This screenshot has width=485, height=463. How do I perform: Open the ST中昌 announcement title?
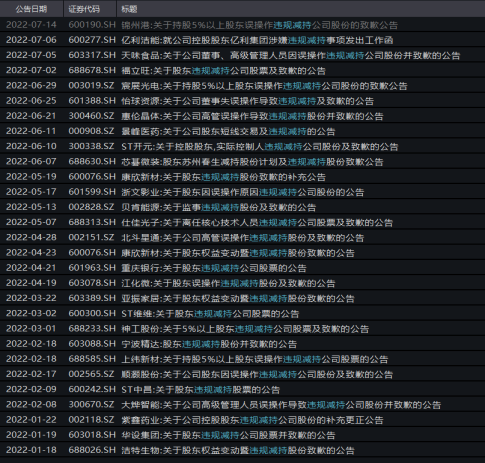[x=200, y=390]
